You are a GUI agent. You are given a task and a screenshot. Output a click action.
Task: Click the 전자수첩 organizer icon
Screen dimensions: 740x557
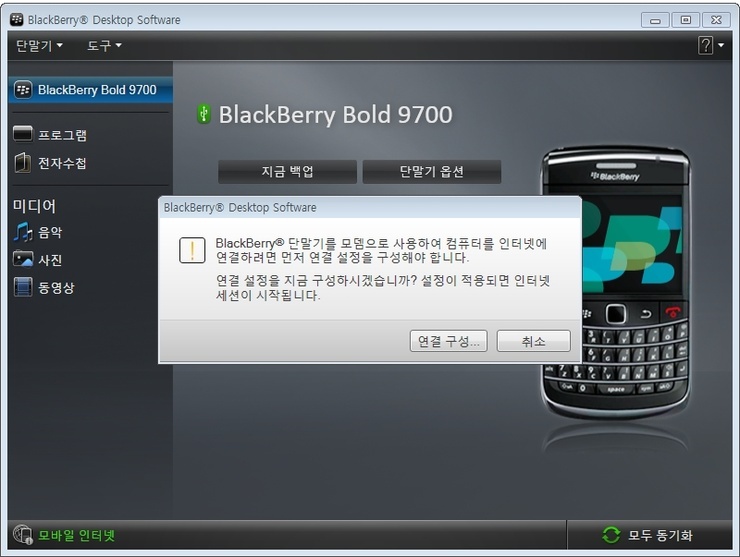pos(23,162)
